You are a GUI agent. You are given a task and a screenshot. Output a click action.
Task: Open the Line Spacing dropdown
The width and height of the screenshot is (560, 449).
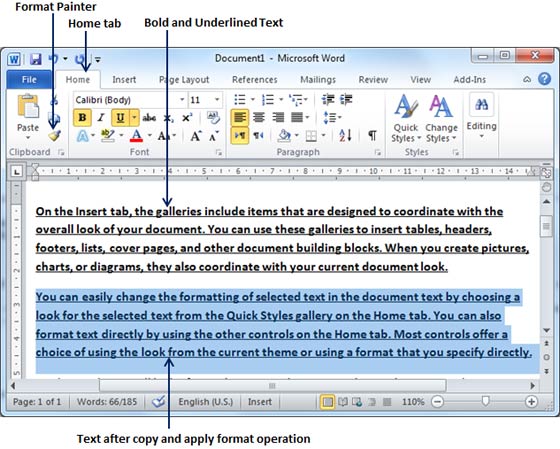332,117
